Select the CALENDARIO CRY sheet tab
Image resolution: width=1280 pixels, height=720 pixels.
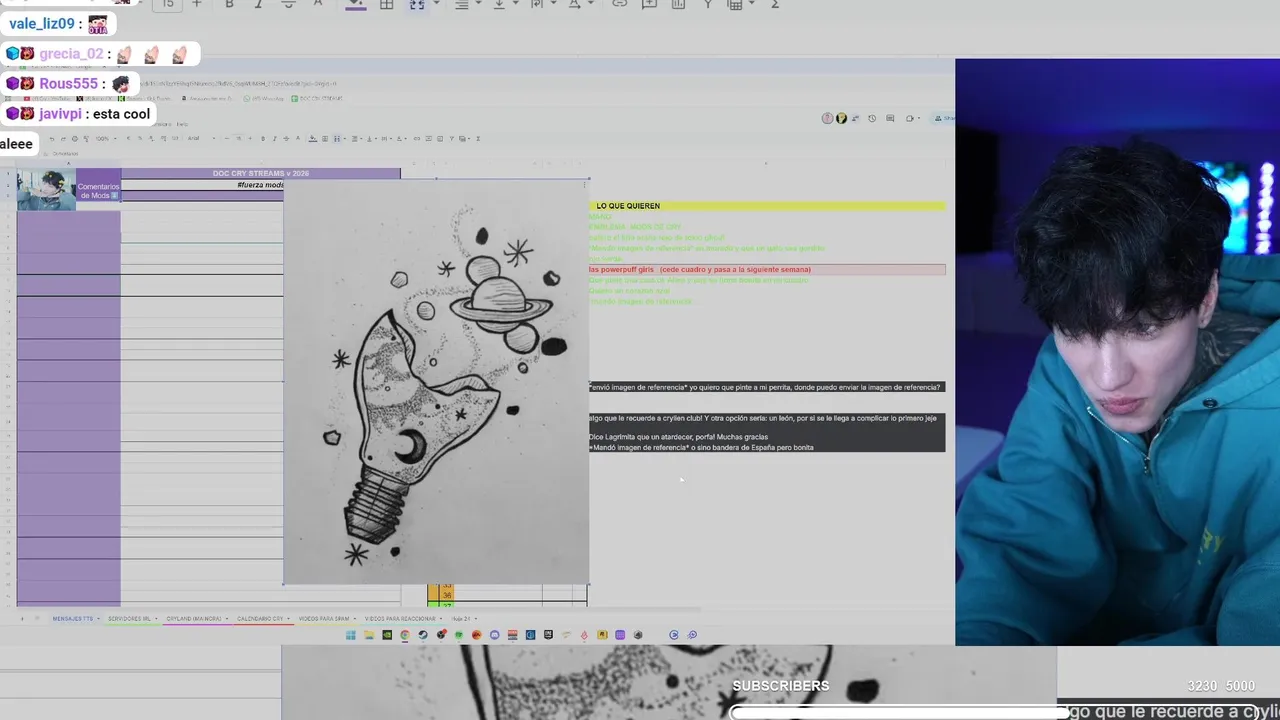pos(260,619)
